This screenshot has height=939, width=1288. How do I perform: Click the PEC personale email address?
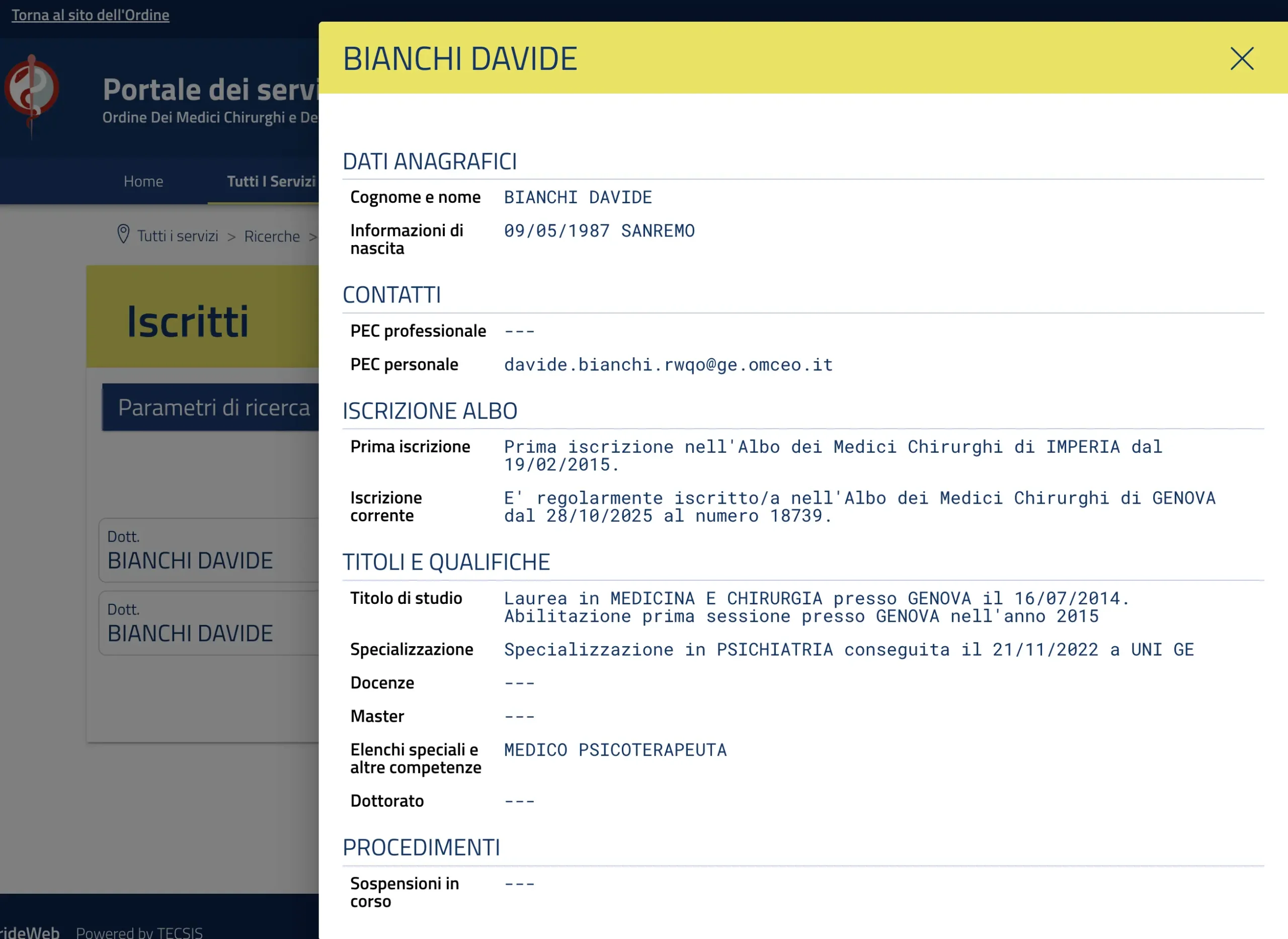668,364
